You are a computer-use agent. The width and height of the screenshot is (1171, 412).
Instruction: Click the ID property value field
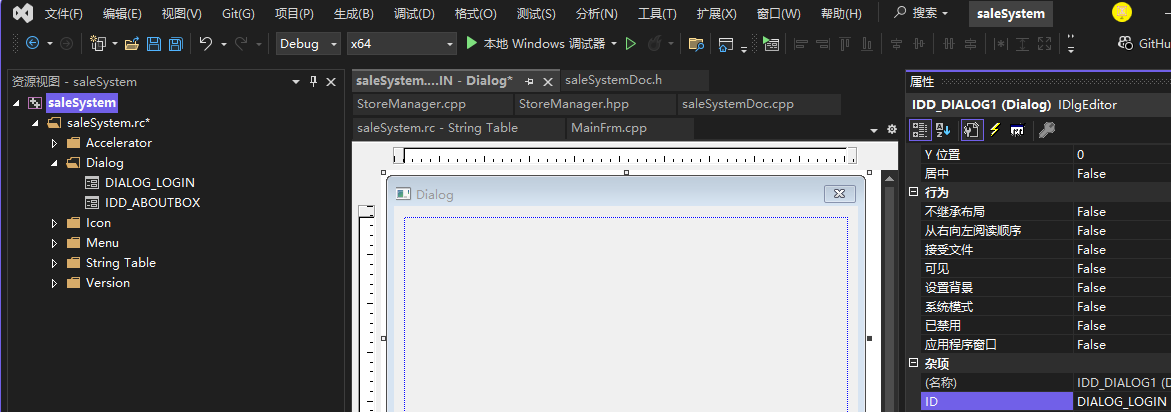point(1122,402)
